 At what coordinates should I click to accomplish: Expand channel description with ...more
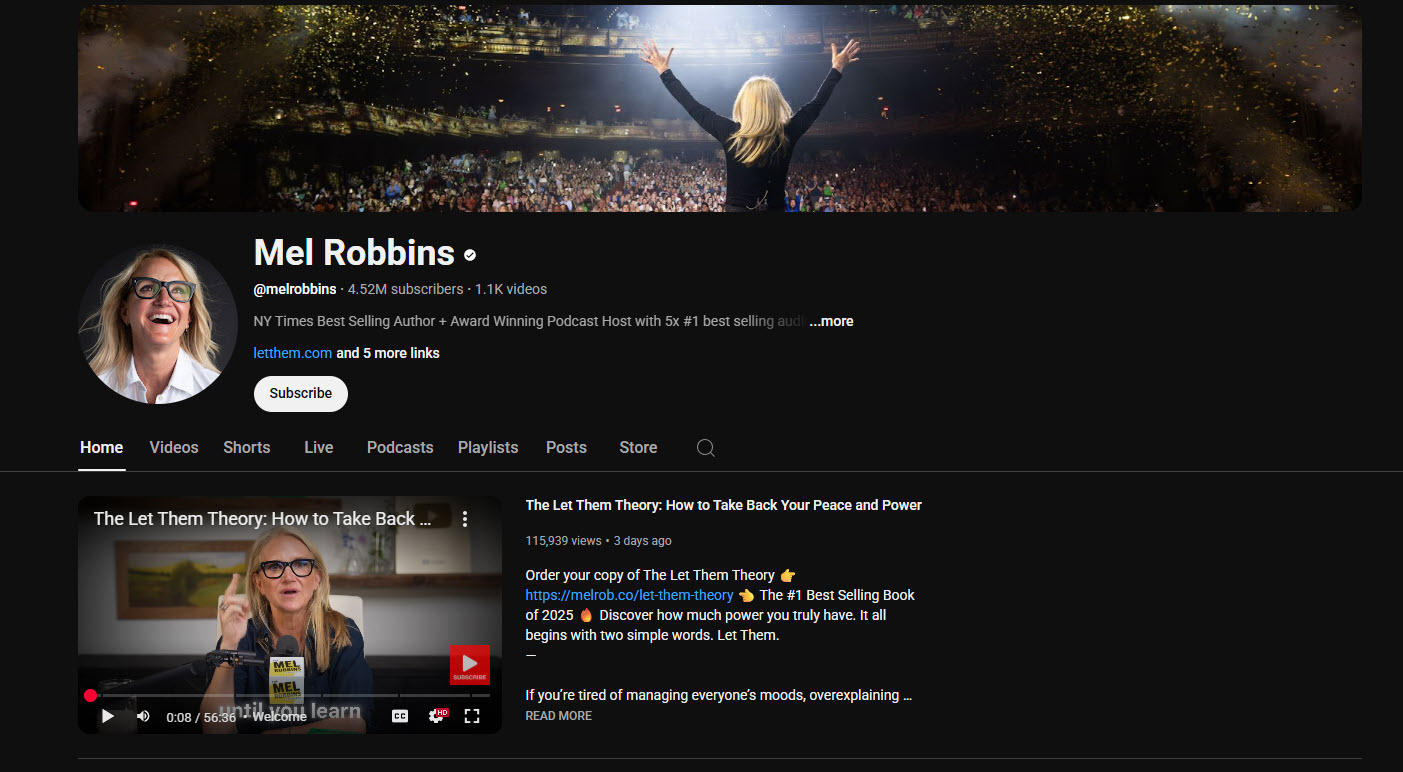[x=831, y=321]
